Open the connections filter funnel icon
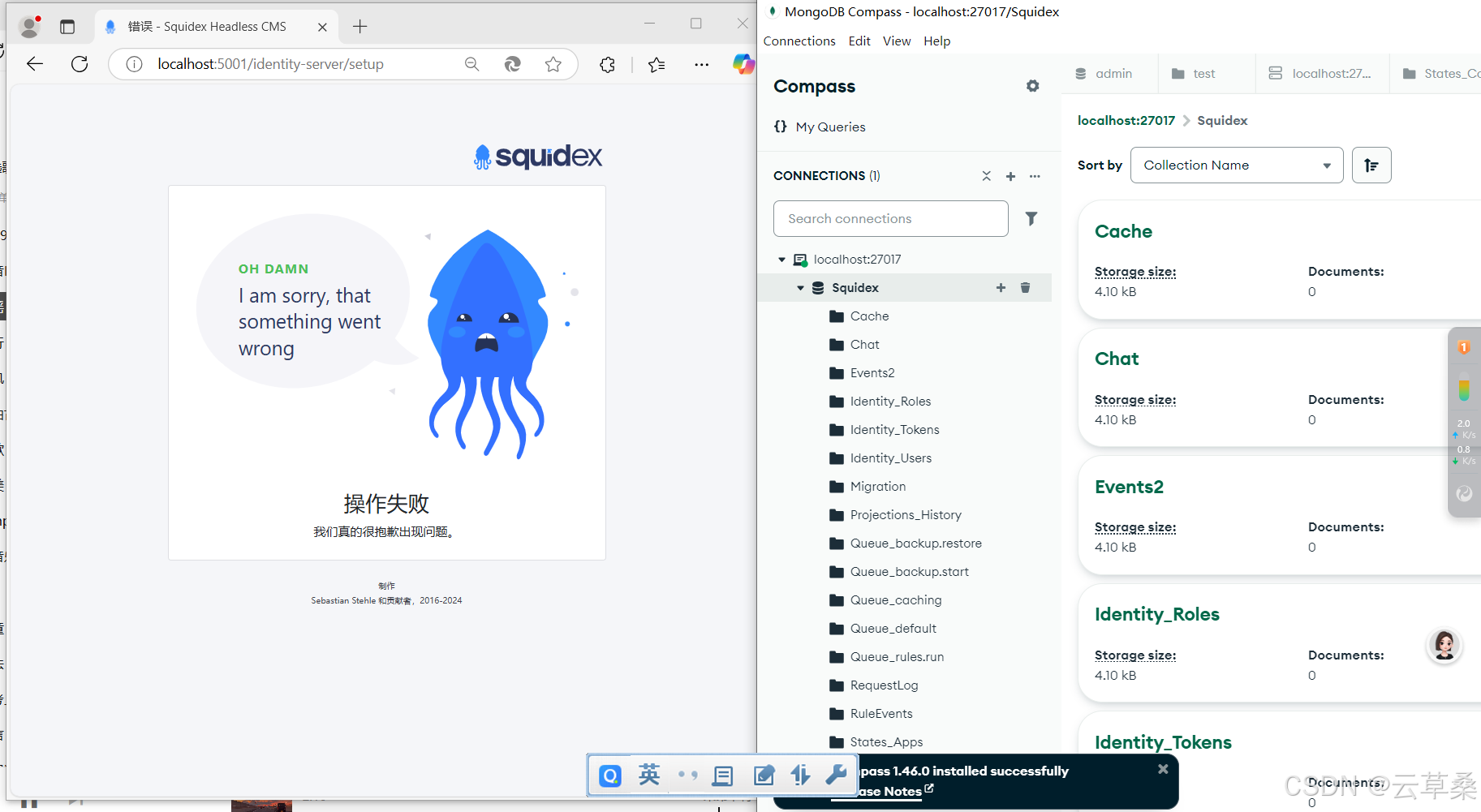The height and width of the screenshot is (812, 1481). coord(1031,219)
